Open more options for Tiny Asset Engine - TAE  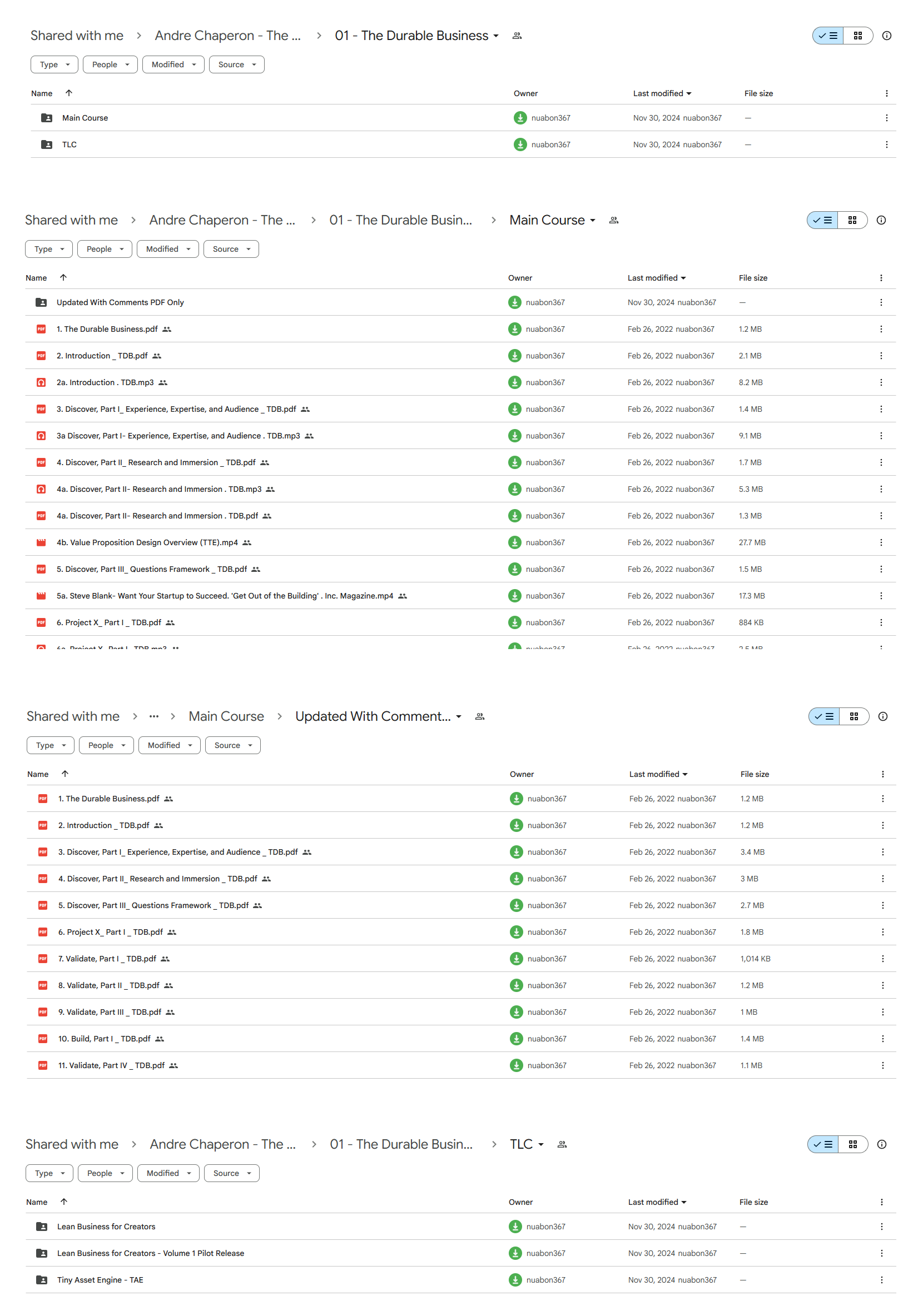(x=881, y=1280)
